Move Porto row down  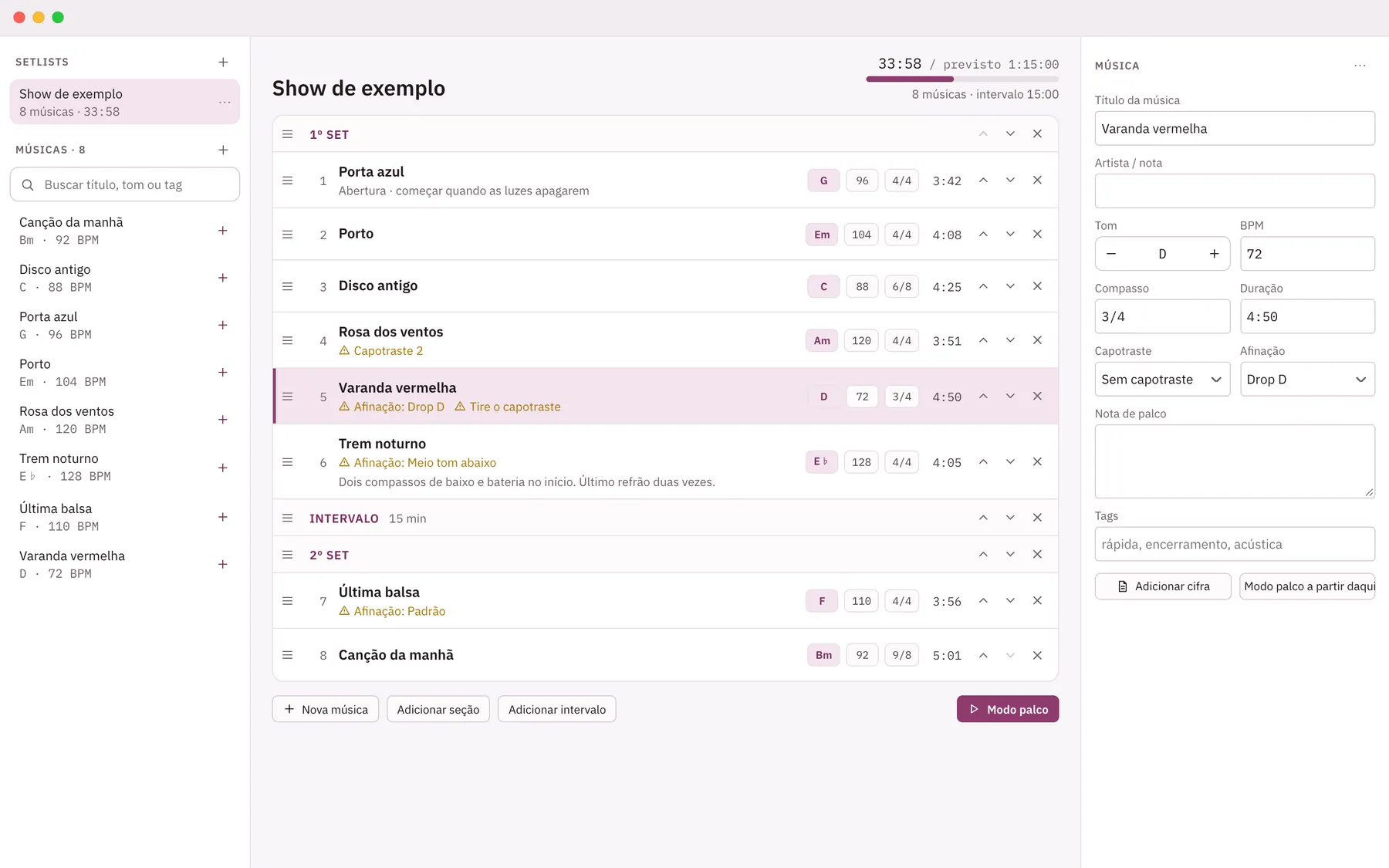[1010, 234]
